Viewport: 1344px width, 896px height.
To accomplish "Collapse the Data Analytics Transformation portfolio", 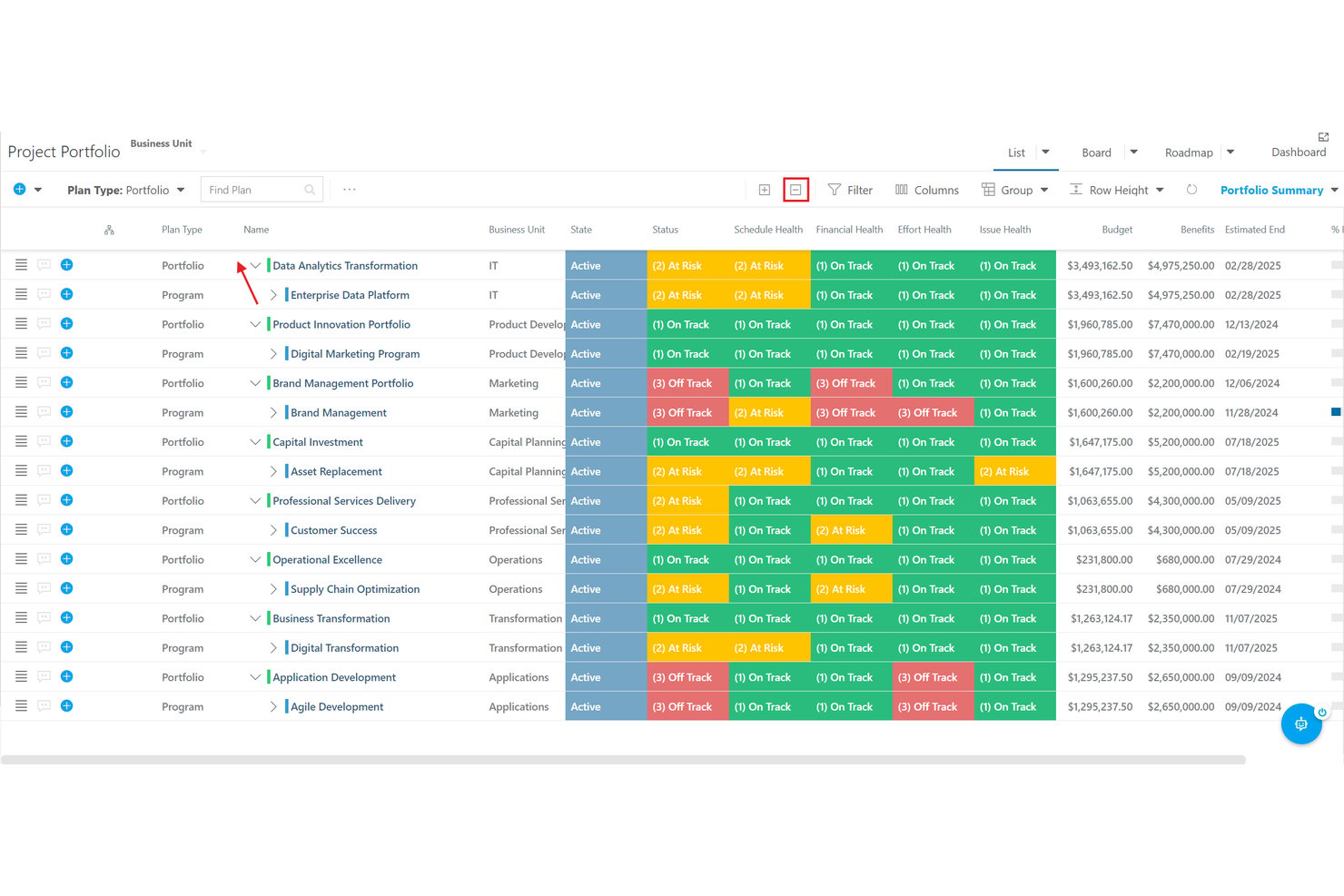I will click(255, 265).
